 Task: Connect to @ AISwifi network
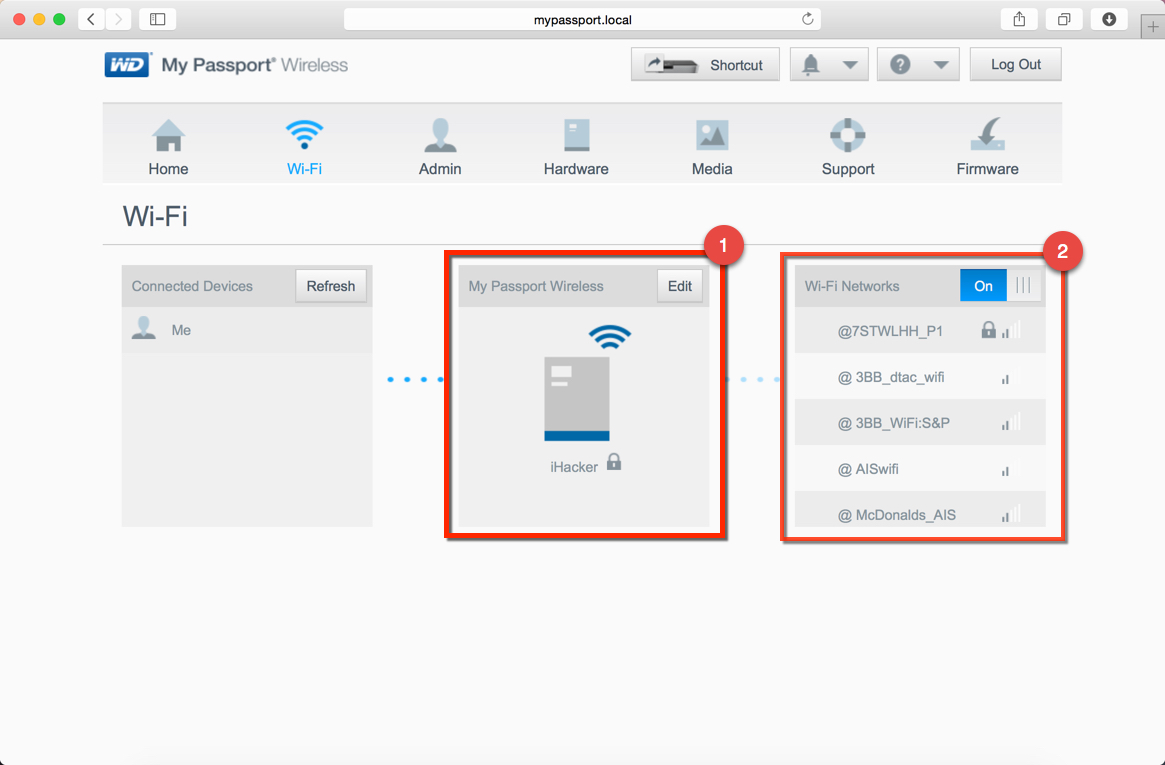click(920, 469)
